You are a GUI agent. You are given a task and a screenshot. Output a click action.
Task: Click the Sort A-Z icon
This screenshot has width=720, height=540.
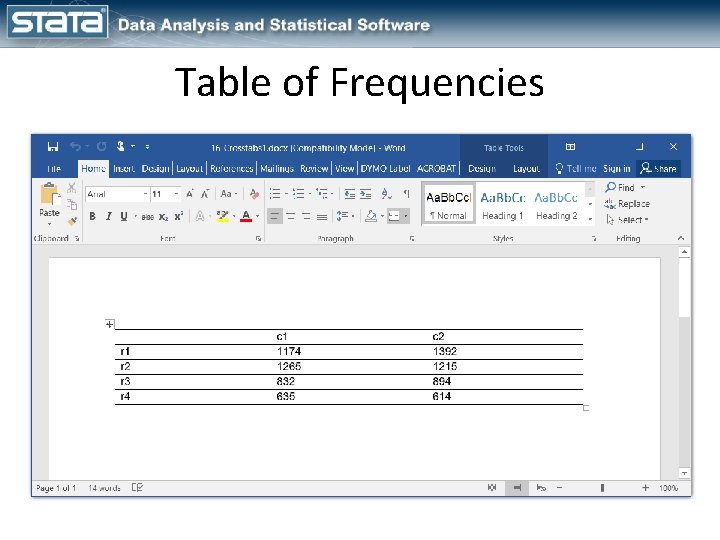click(x=387, y=194)
